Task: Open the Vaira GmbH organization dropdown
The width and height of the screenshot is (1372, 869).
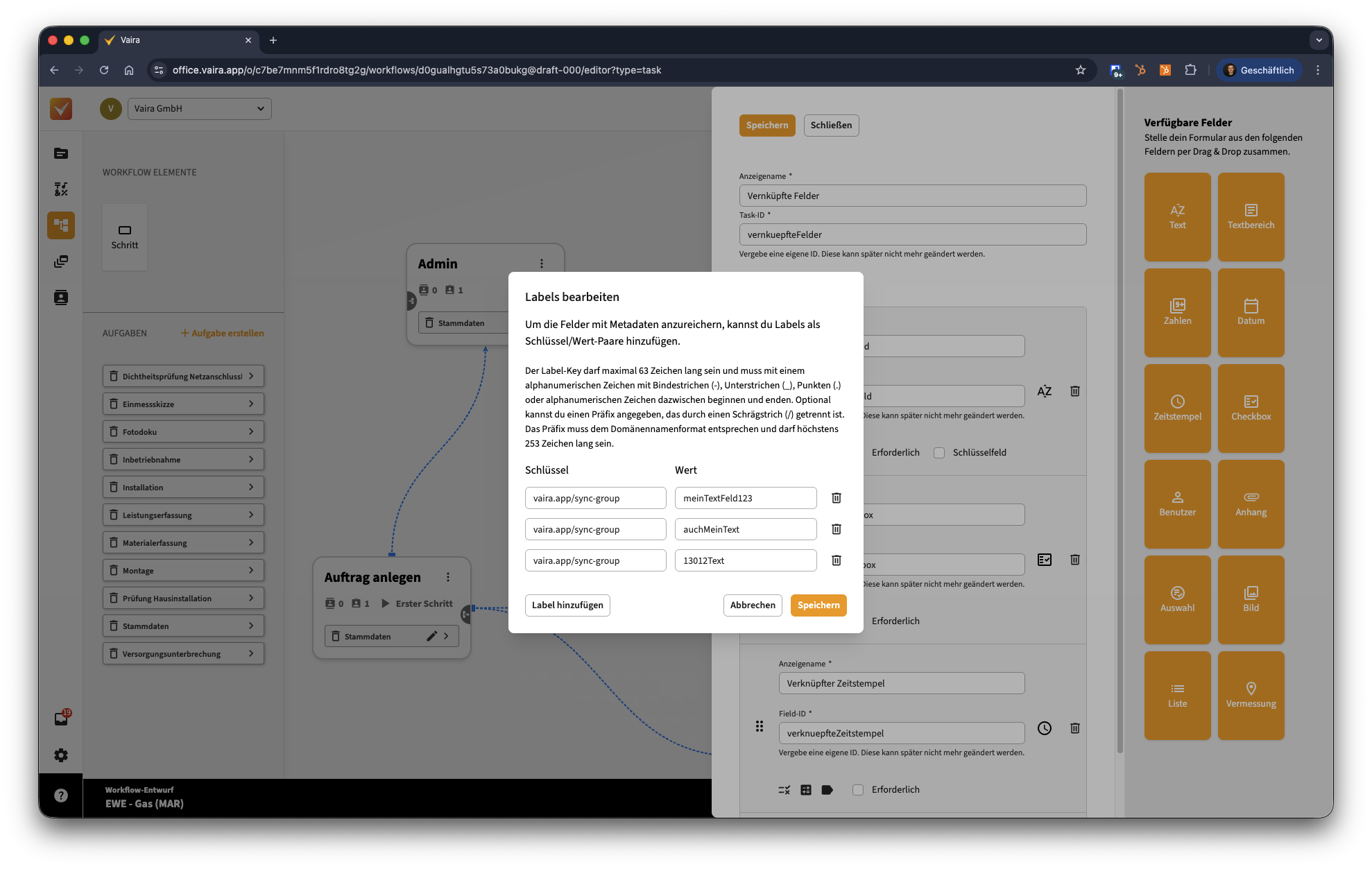Action: 199,109
